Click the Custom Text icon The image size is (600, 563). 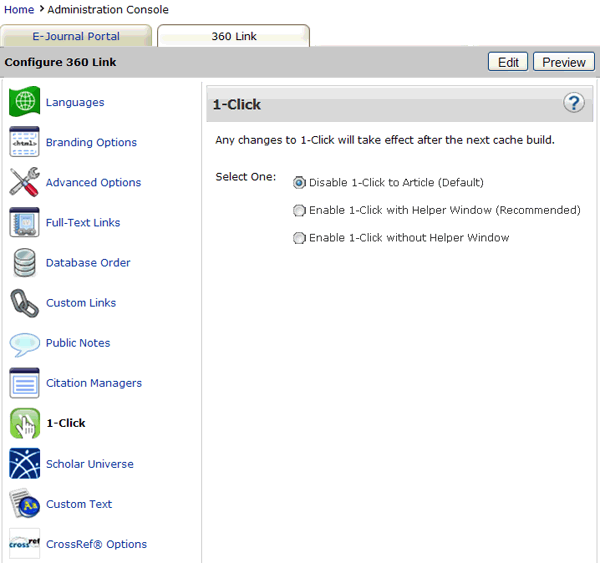pos(24,503)
